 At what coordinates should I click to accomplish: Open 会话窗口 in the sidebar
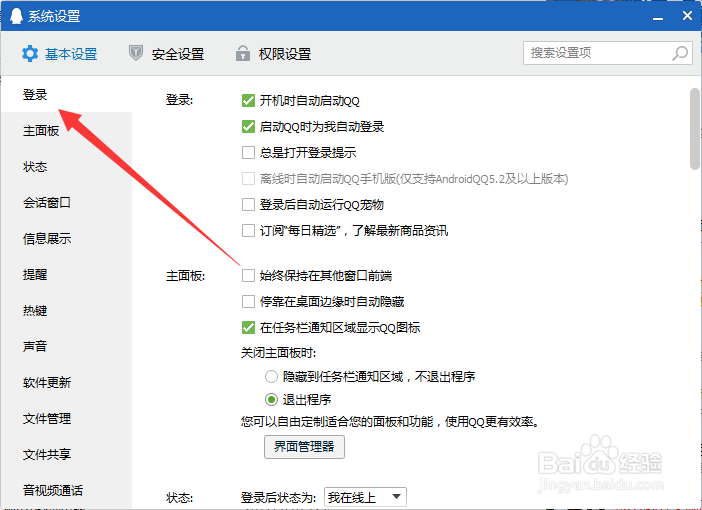coord(66,202)
